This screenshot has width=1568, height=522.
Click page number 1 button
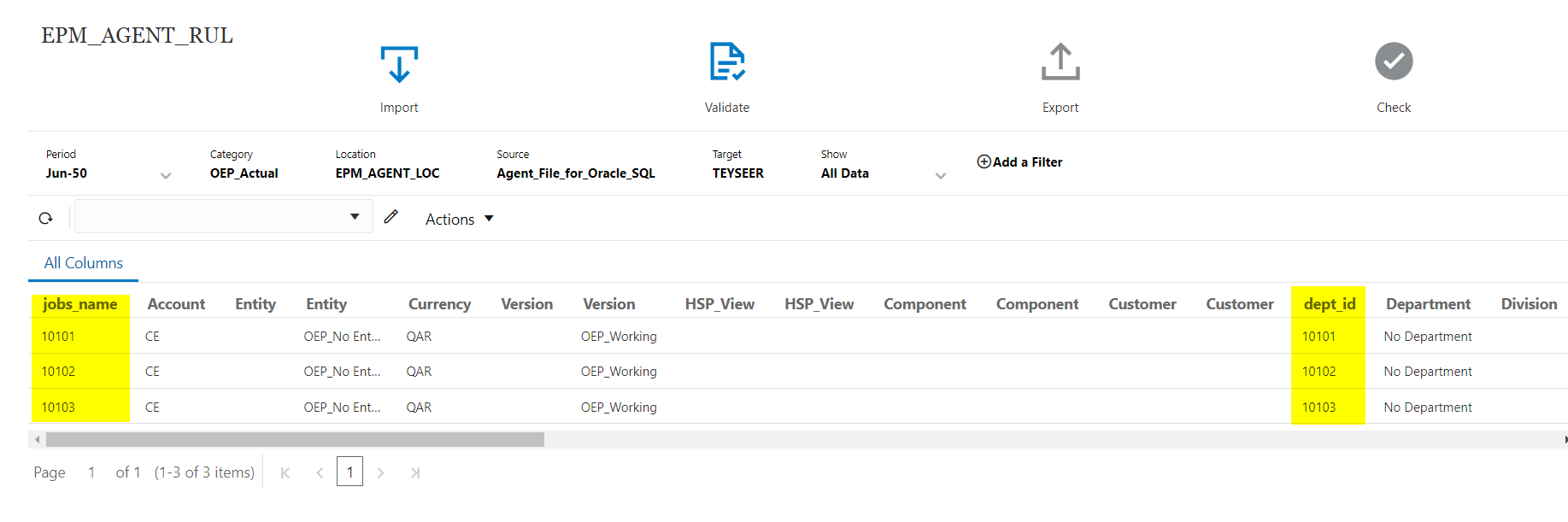coord(349,472)
